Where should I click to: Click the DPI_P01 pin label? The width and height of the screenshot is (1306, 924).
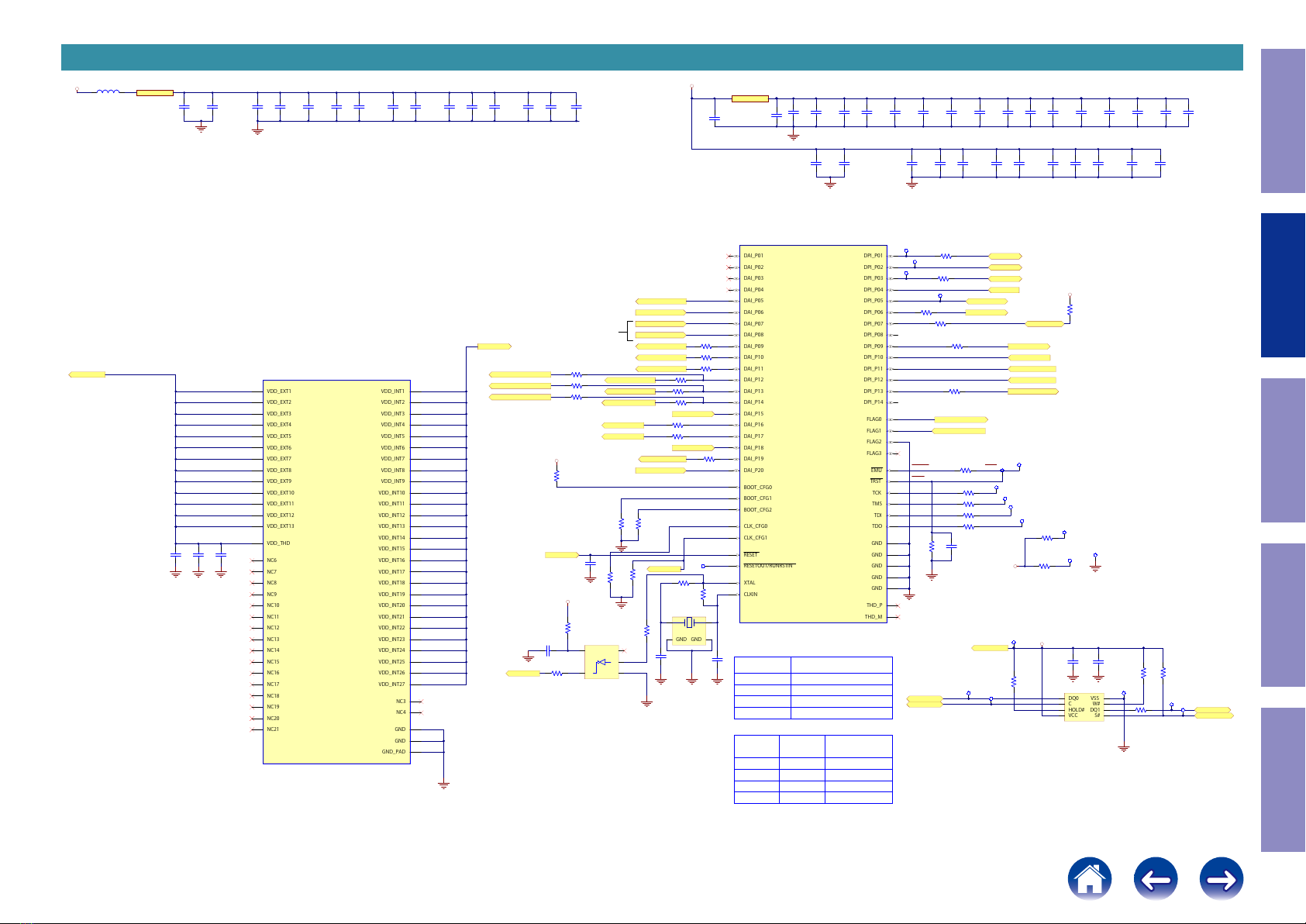(874, 256)
